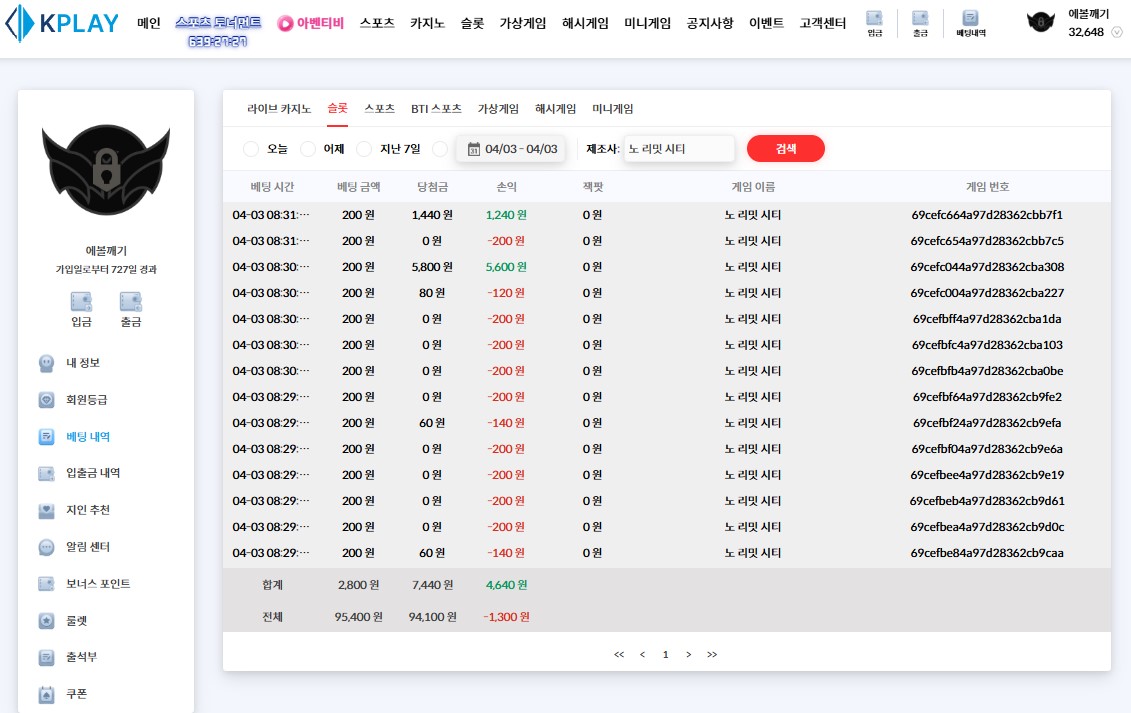
Task: Open the 04/03 - 04/03 date range picker
Action: [511, 149]
